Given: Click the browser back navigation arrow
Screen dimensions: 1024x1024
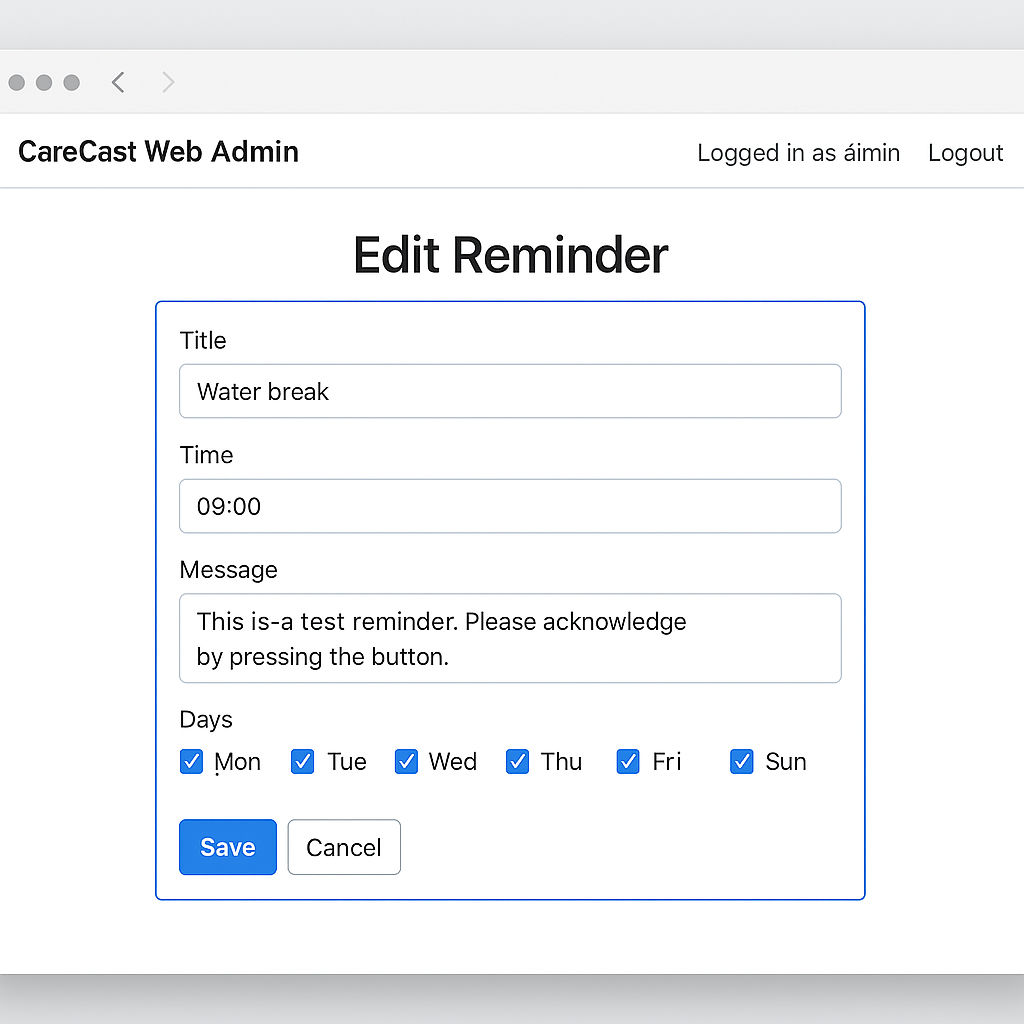Looking at the screenshot, I should [x=117, y=83].
